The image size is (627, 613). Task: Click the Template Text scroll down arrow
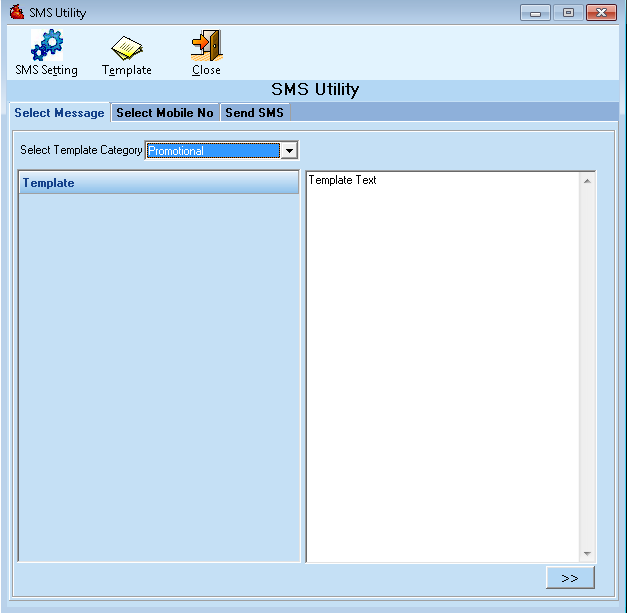click(x=587, y=554)
